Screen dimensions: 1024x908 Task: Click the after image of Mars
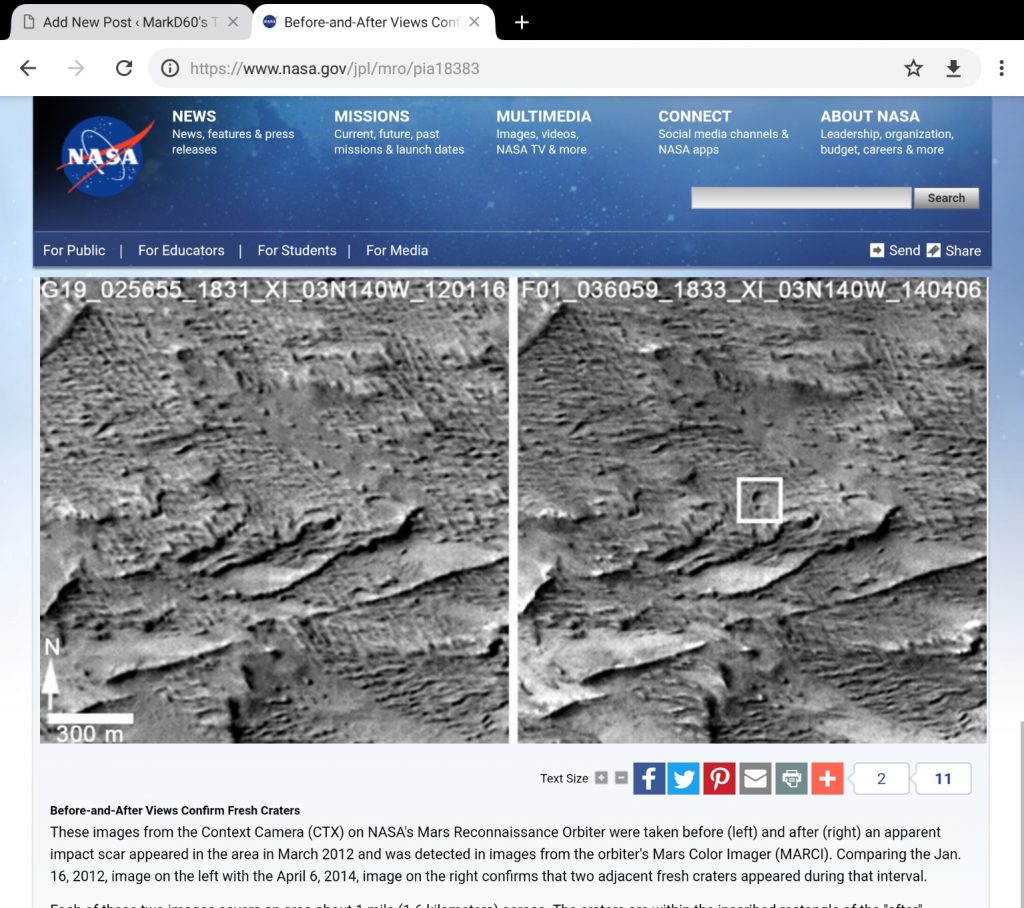pyautogui.click(x=752, y=510)
